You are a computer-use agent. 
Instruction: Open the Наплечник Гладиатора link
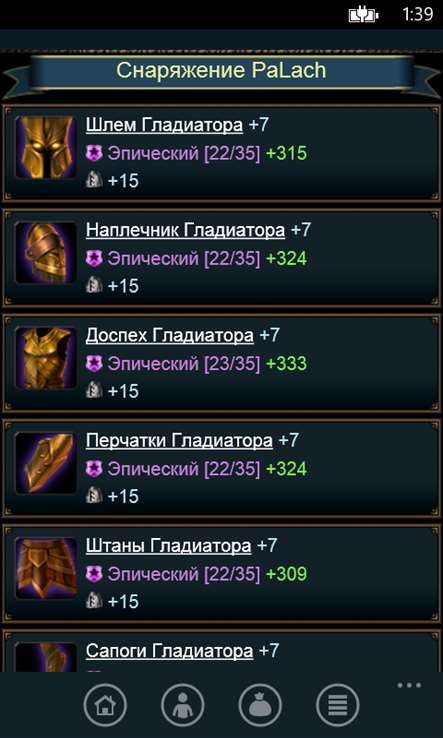coord(185,231)
